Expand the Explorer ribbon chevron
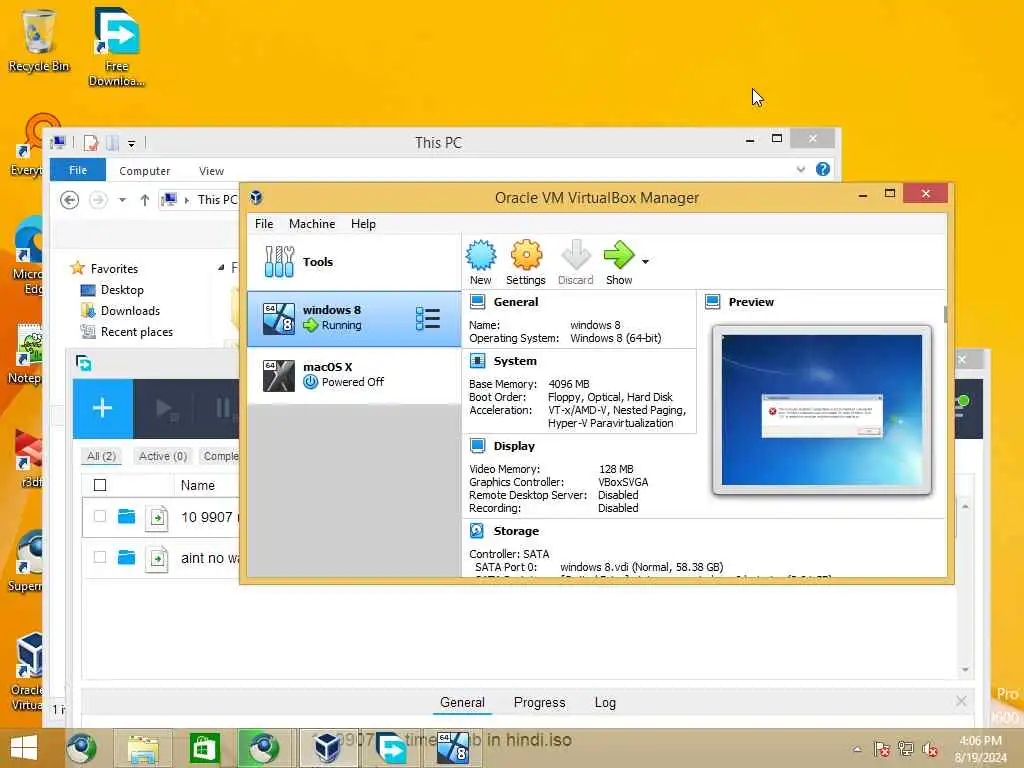Screen dimensions: 1024x768 801,169
